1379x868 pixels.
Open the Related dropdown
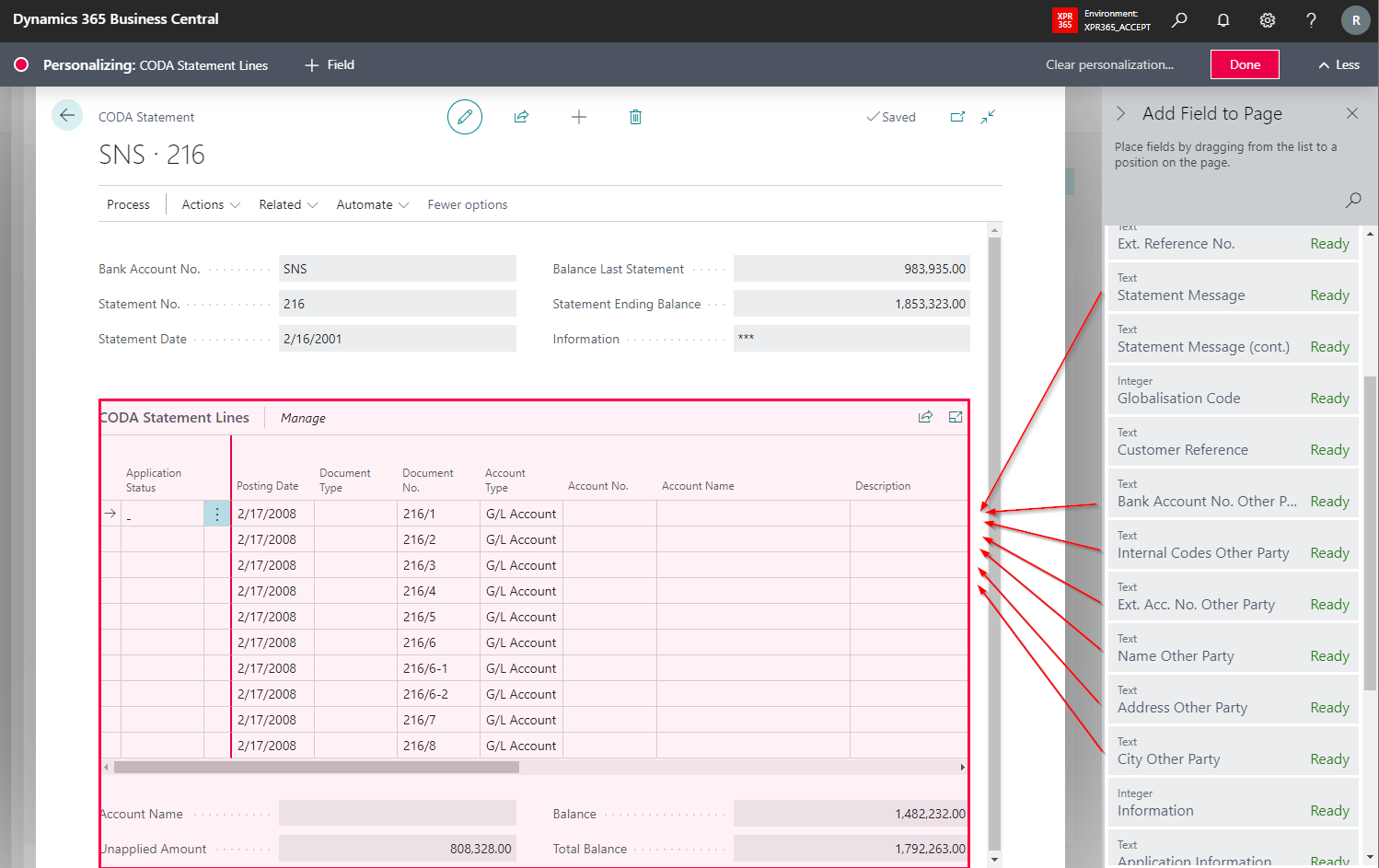pos(288,204)
